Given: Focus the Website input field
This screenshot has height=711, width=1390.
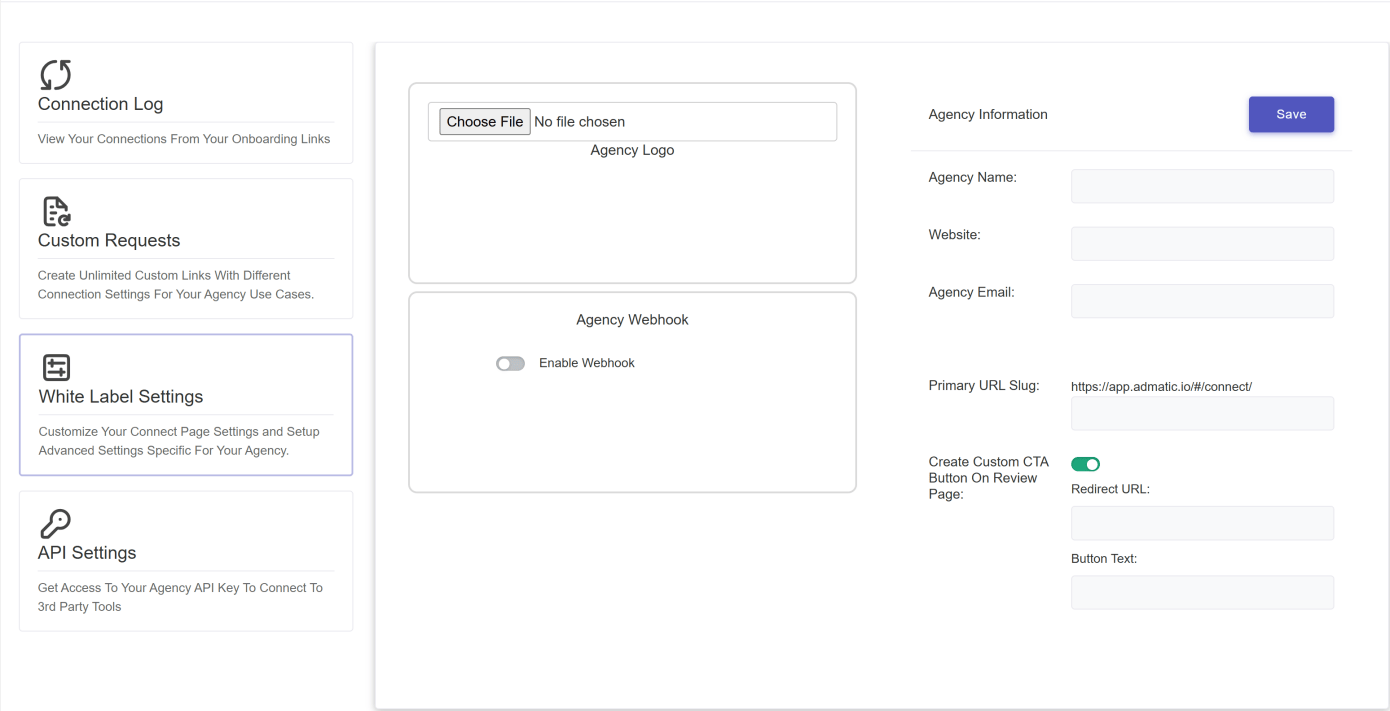Looking at the screenshot, I should (x=1202, y=244).
